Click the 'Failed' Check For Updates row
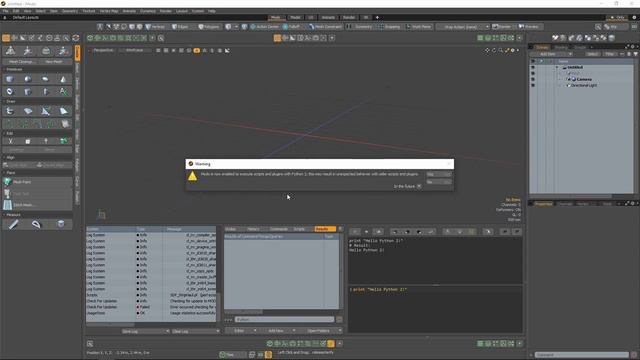 tap(151, 307)
